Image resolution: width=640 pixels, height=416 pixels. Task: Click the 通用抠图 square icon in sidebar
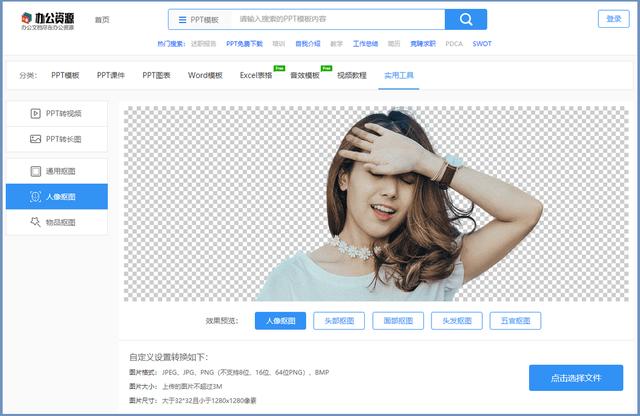(x=36, y=171)
